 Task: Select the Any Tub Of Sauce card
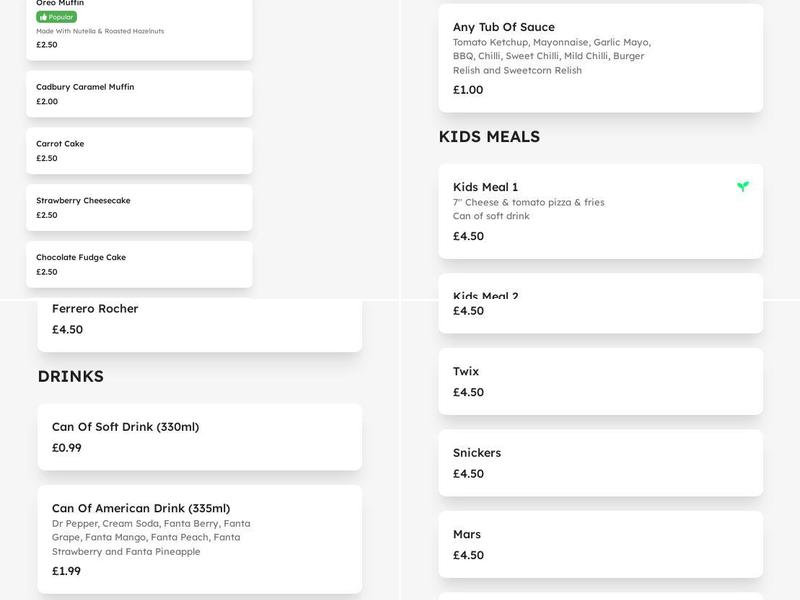click(600, 58)
